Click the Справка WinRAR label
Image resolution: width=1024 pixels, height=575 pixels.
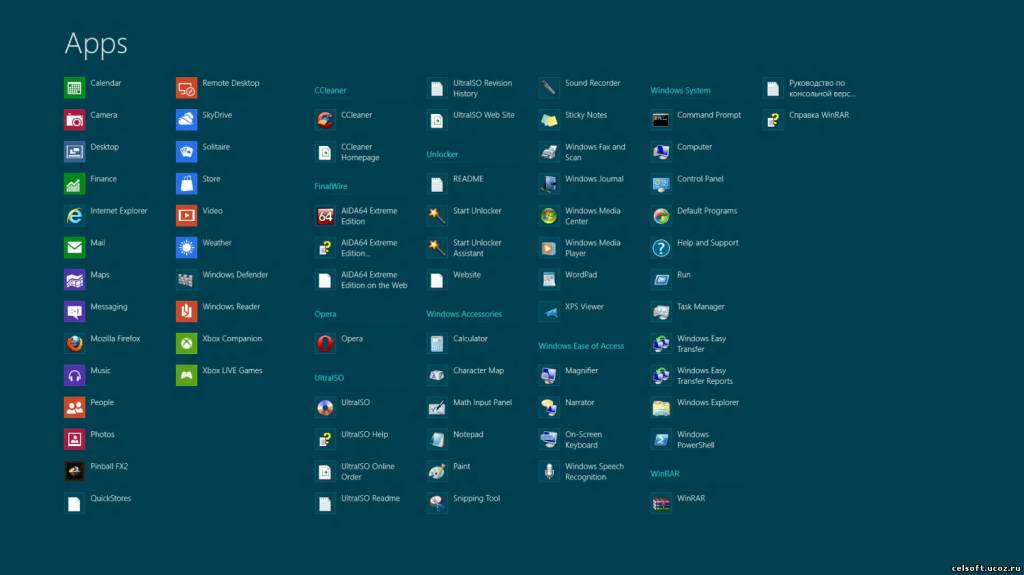(819, 115)
